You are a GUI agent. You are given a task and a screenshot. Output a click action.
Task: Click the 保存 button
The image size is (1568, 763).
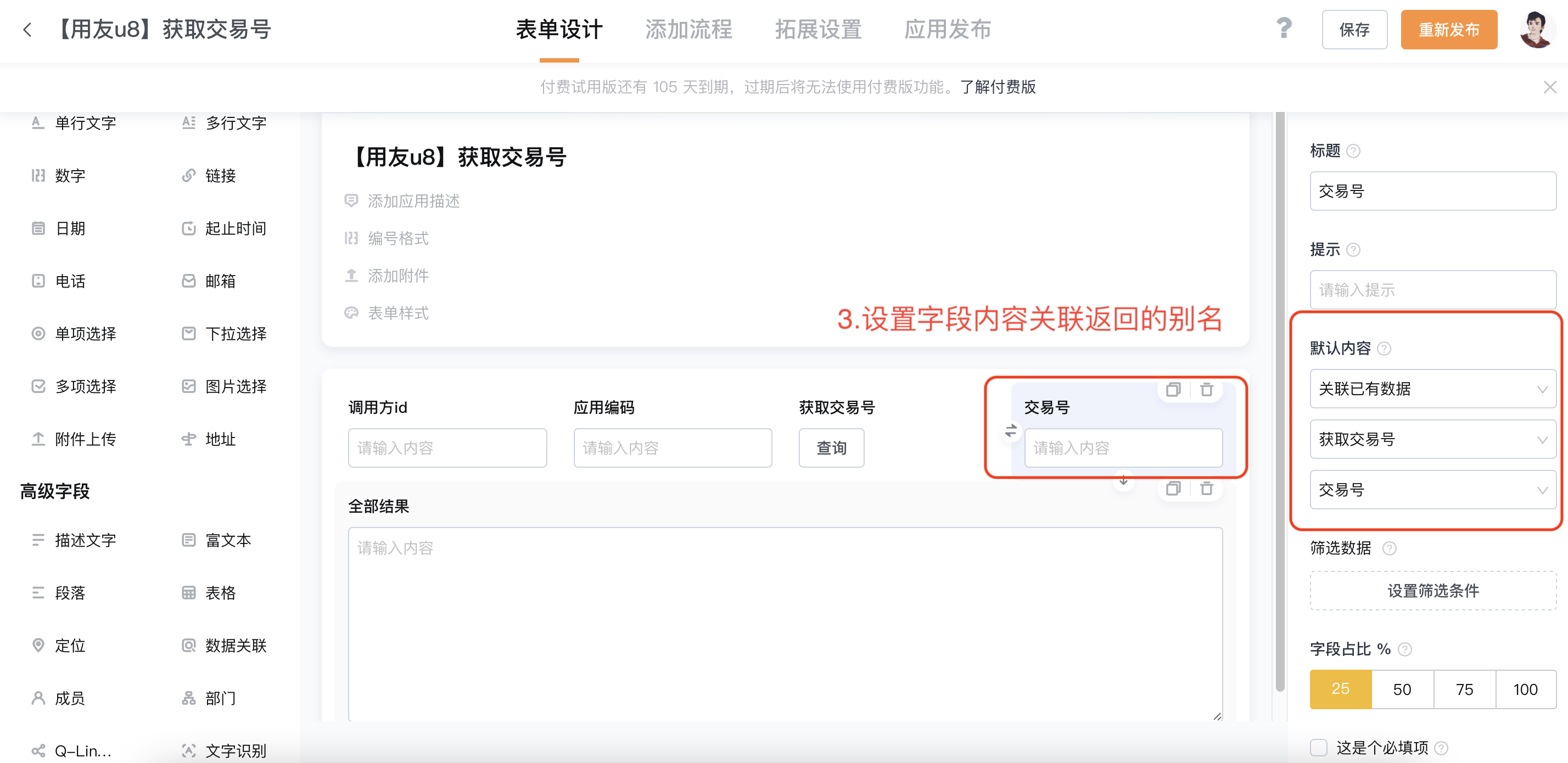pyautogui.click(x=1354, y=29)
